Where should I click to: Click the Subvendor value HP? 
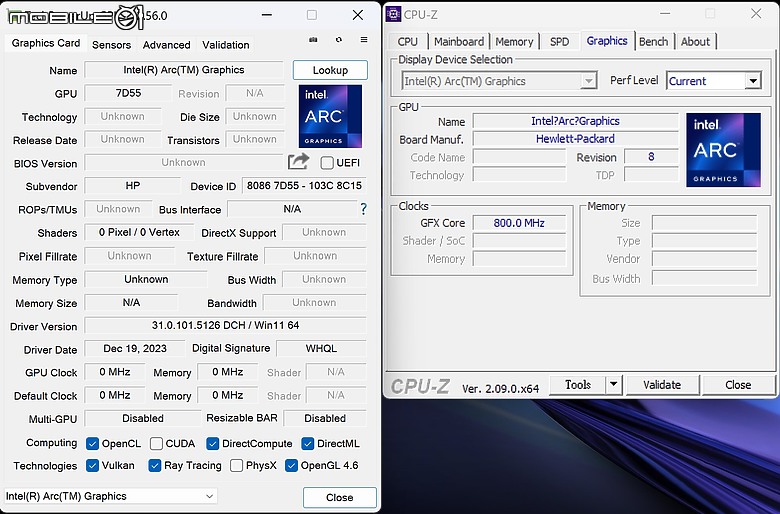click(x=132, y=186)
